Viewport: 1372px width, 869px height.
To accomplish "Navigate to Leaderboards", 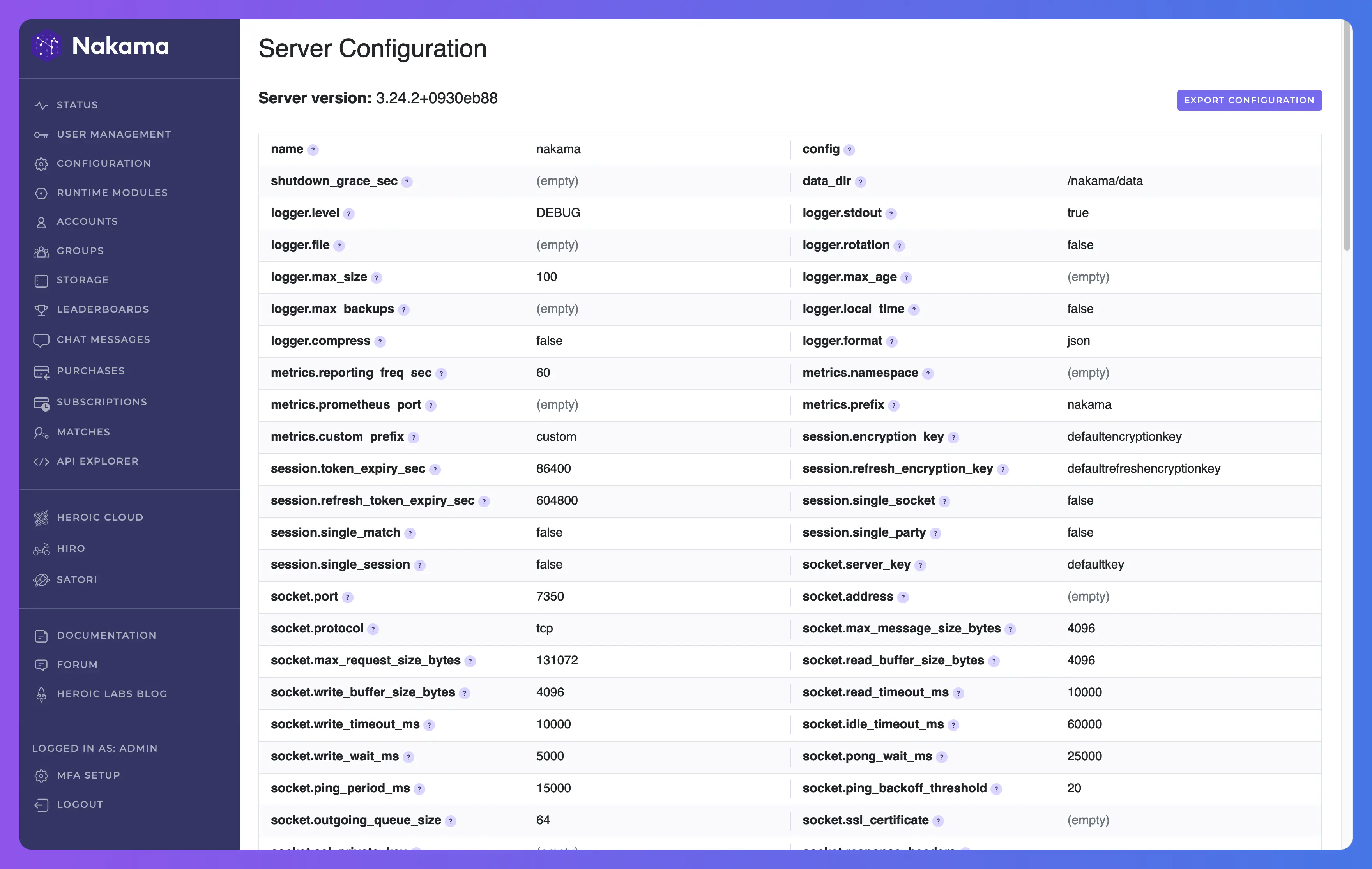I will pos(103,309).
